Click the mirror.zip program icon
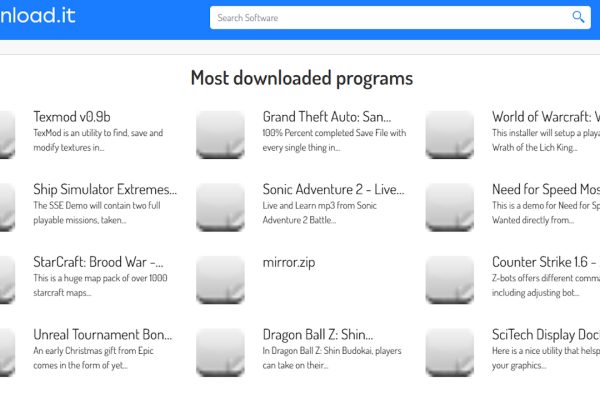This screenshot has height=400, width=600. (220, 280)
